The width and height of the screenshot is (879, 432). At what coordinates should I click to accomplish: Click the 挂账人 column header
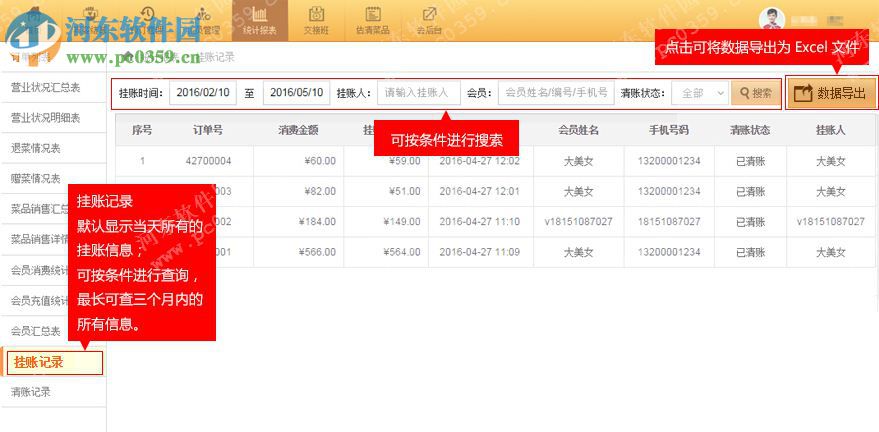click(831, 131)
